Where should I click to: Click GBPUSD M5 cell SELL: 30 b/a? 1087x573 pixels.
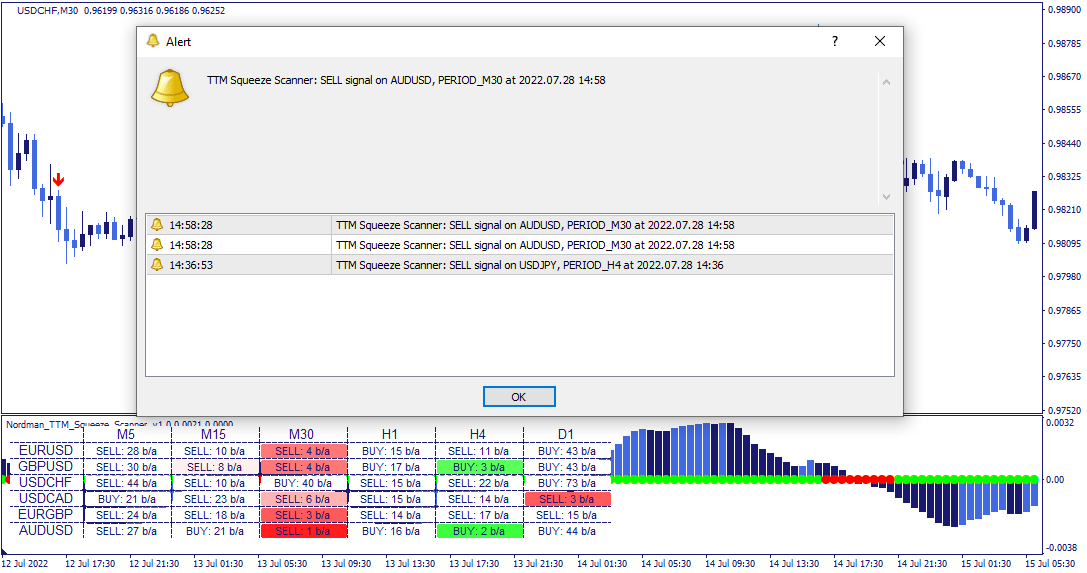click(x=127, y=467)
